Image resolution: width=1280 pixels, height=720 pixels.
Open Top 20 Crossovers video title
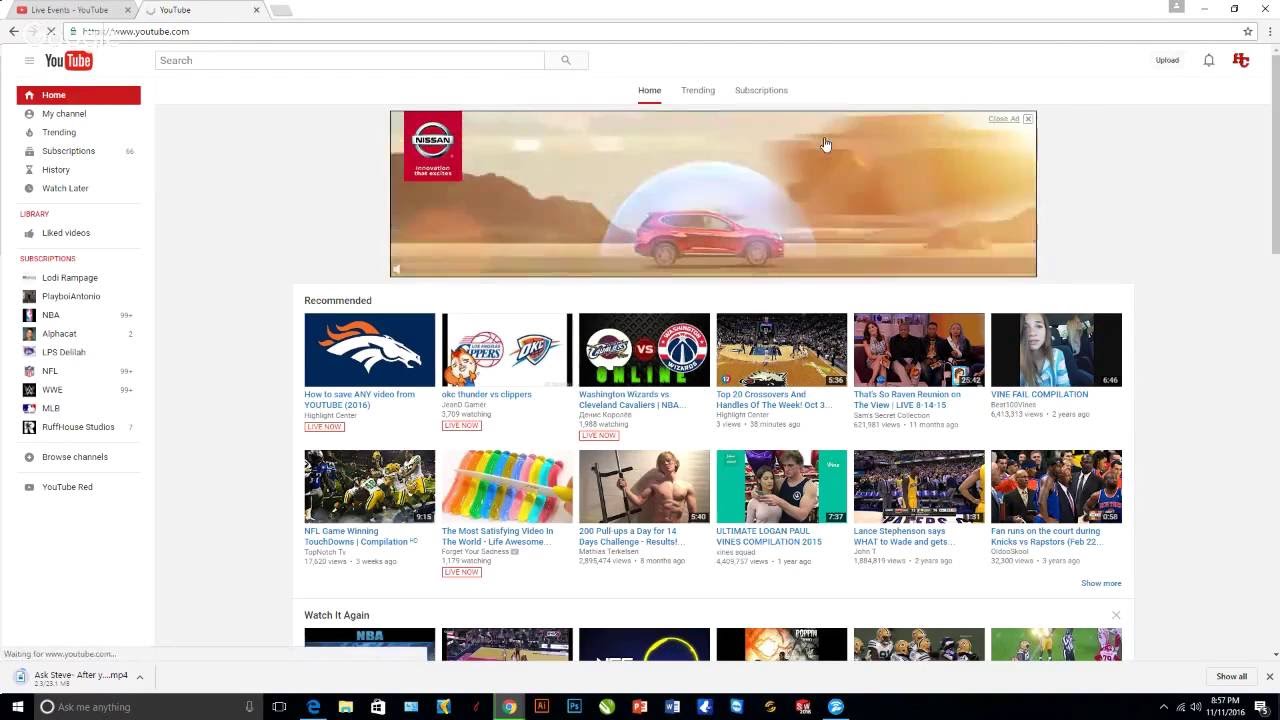tap(774, 399)
